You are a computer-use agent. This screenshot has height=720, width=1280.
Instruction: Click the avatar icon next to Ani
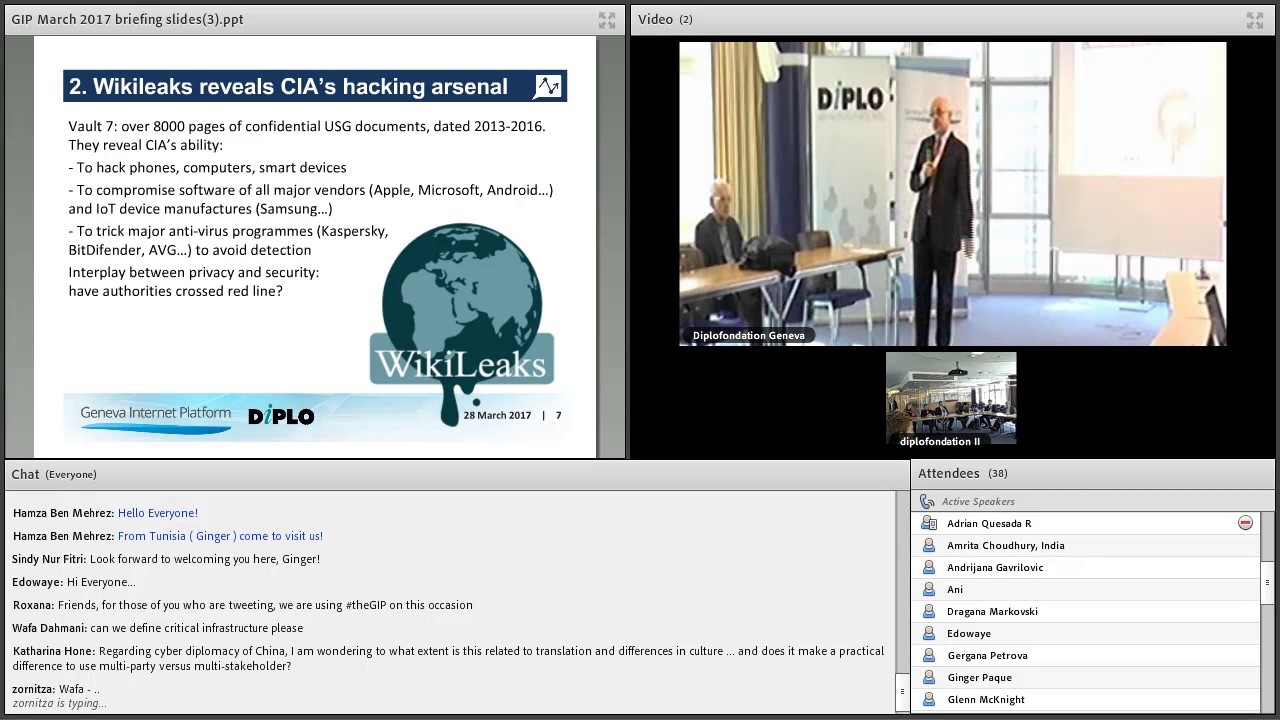929,589
